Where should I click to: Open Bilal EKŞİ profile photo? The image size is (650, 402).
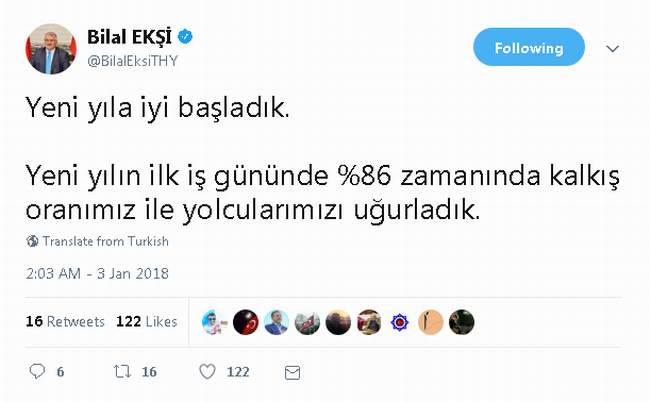pyautogui.click(x=51, y=48)
